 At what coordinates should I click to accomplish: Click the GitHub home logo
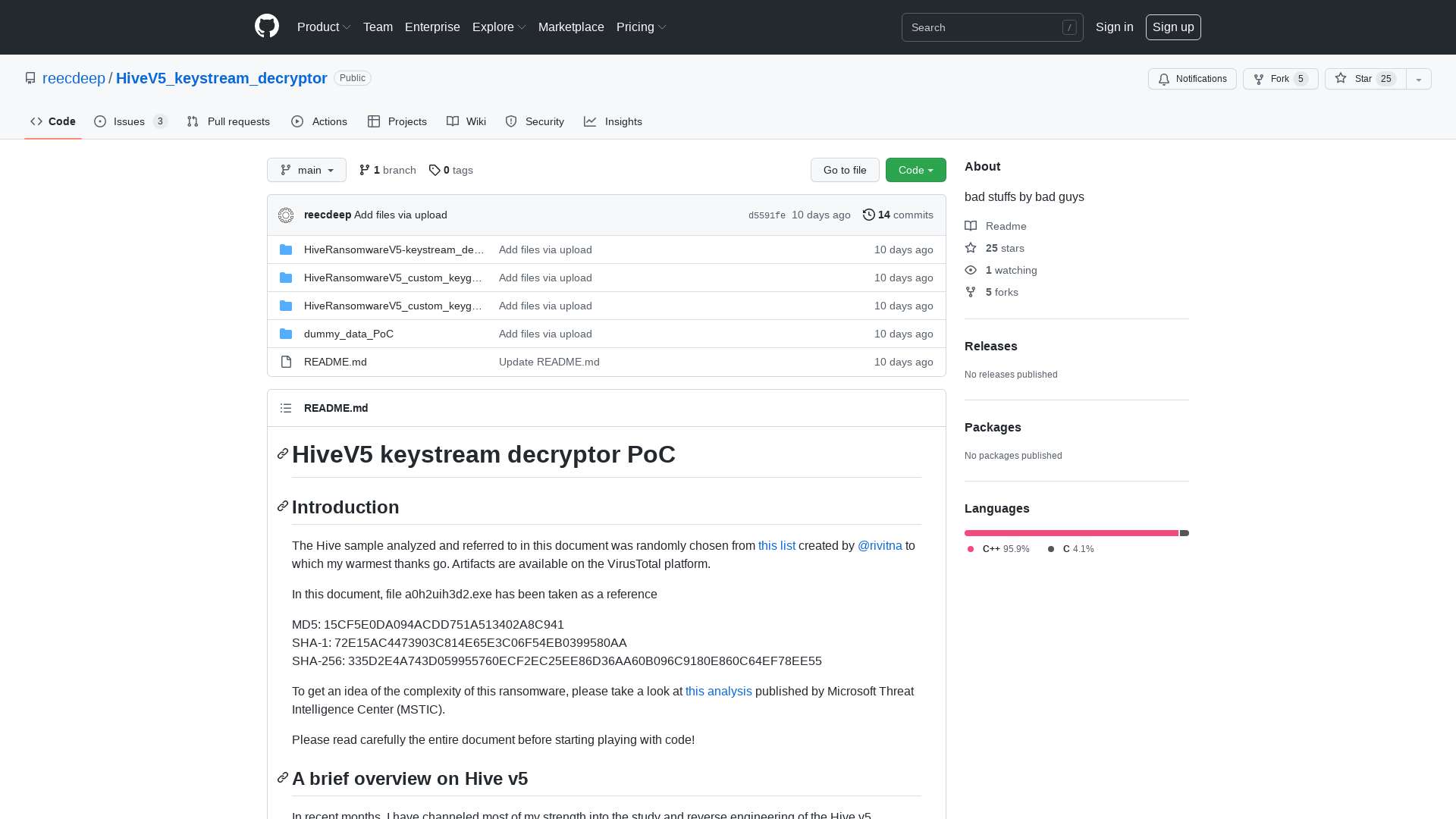click(x=267, y=27)
